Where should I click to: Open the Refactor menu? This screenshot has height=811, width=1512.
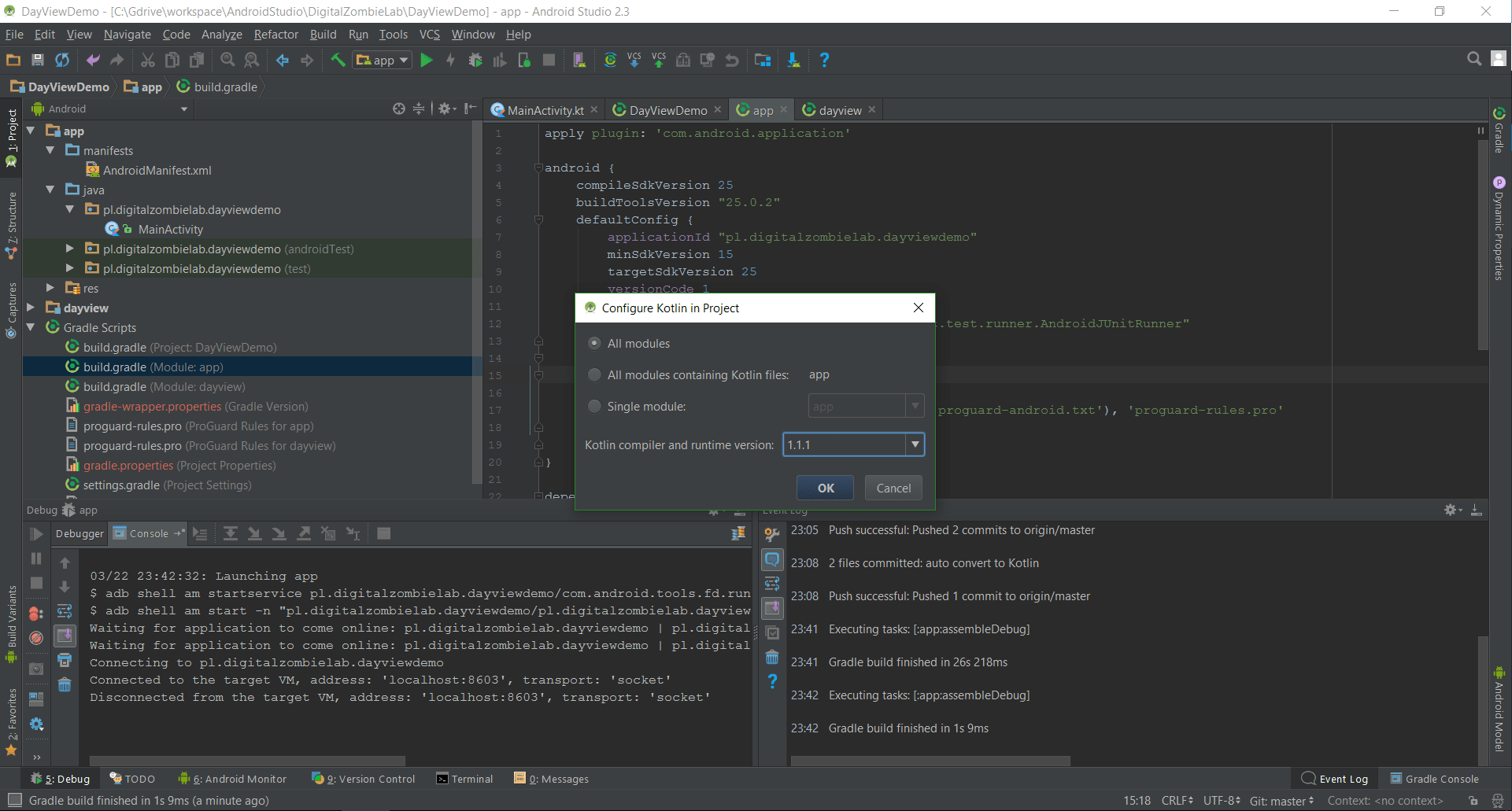click(x=275, y=35)
